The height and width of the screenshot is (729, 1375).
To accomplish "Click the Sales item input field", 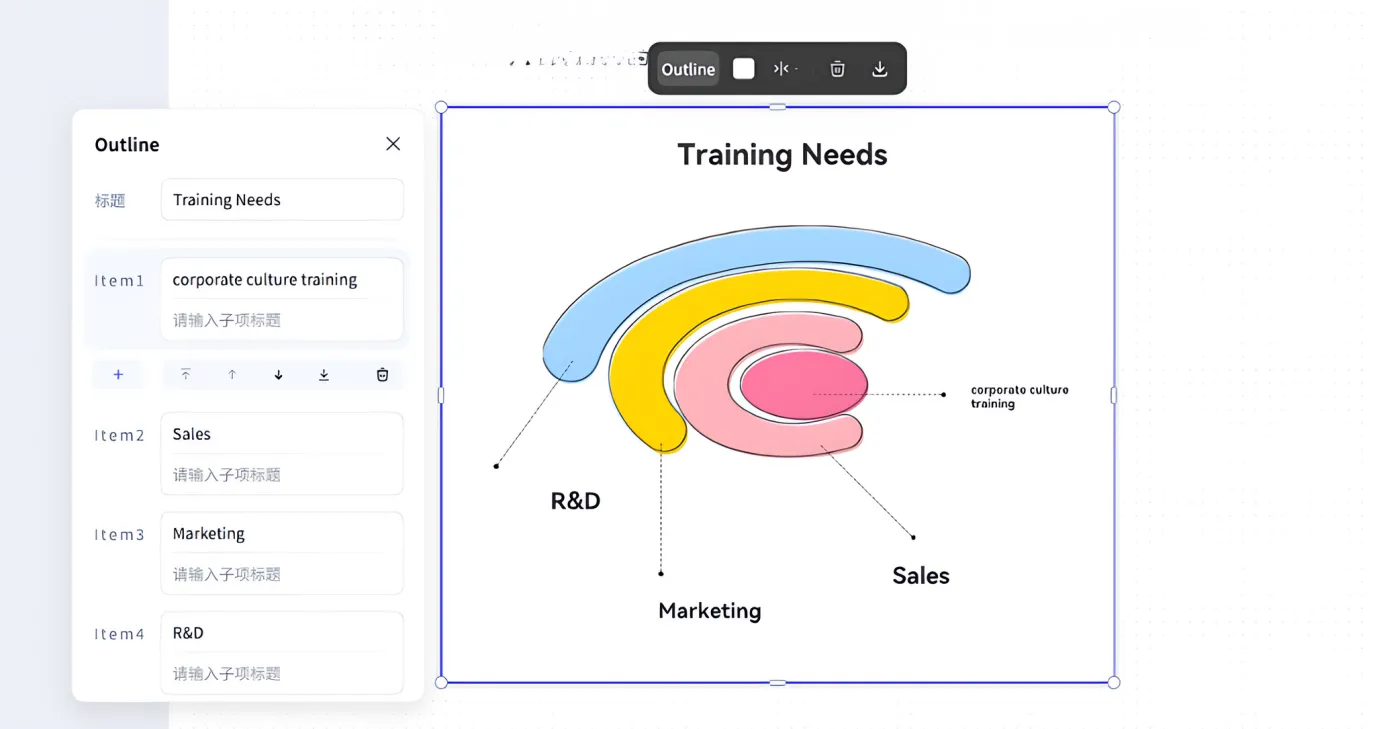I will pyautogui.click(x=282, y=435).
